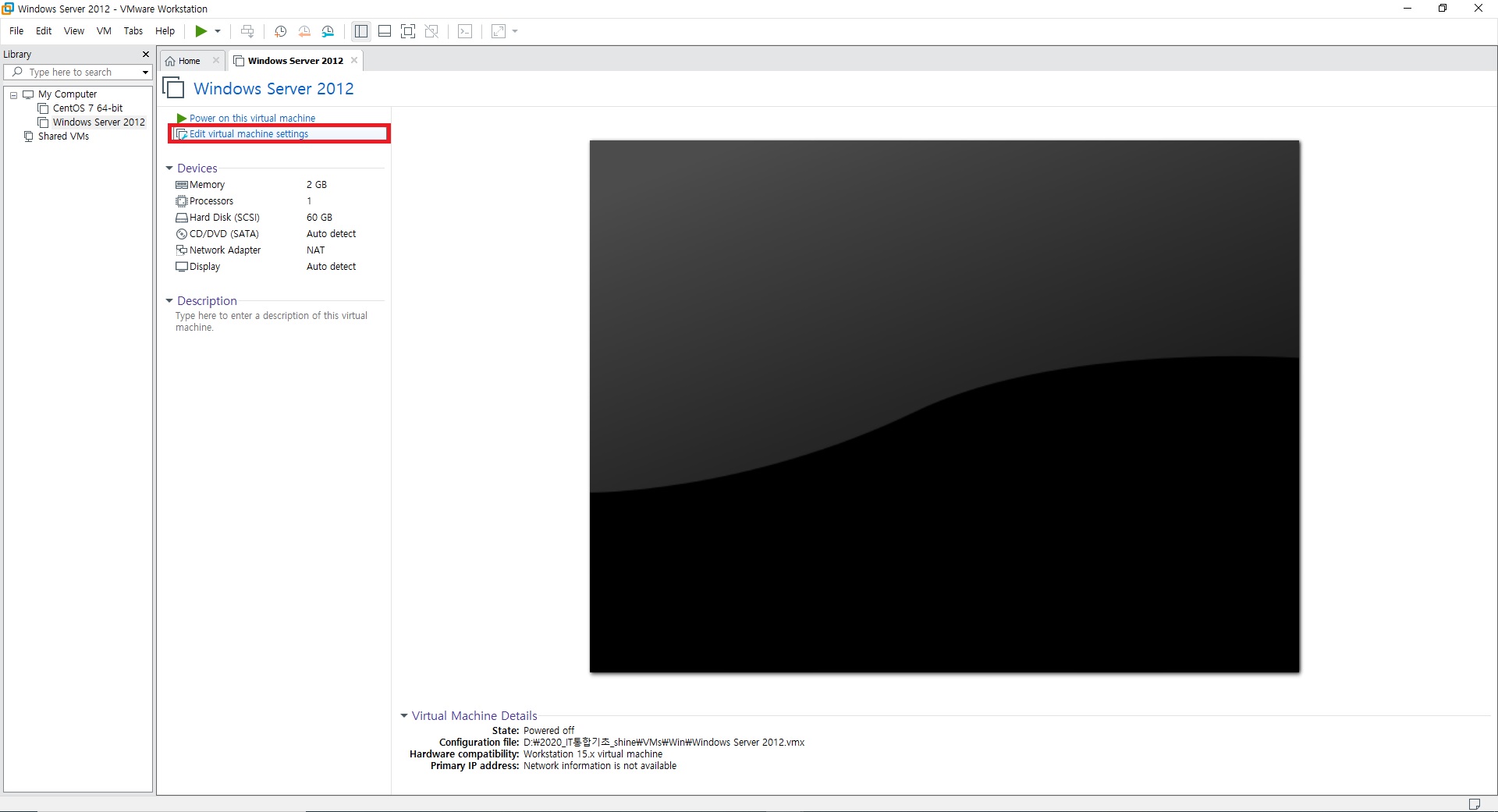Image resolution: width=1498 pixels, height=812 pixels.
Task: Enter full screen mode from toolbar
Action: point(408,31)
